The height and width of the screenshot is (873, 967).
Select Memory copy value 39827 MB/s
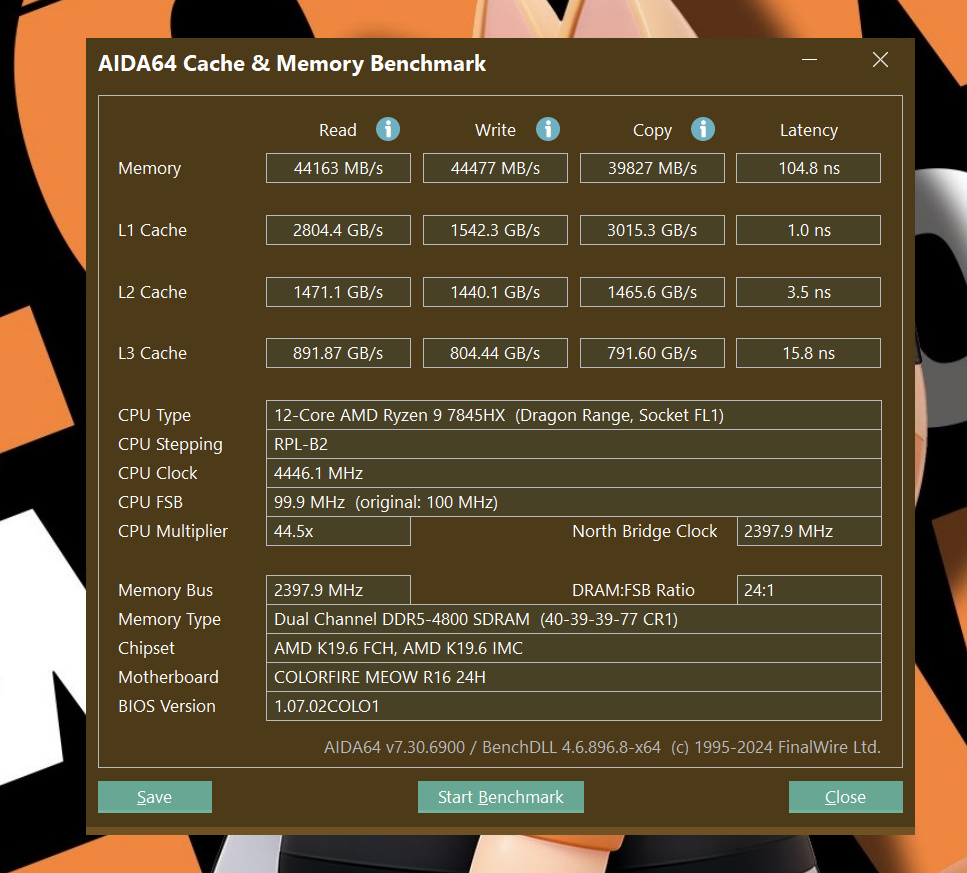[652, 168]
